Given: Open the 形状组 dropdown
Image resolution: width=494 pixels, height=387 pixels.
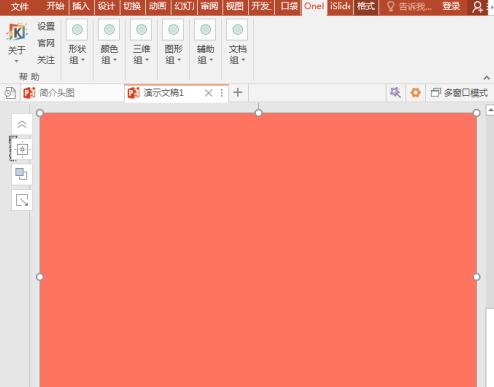Looking at the screenshot, I should point(77,42).
